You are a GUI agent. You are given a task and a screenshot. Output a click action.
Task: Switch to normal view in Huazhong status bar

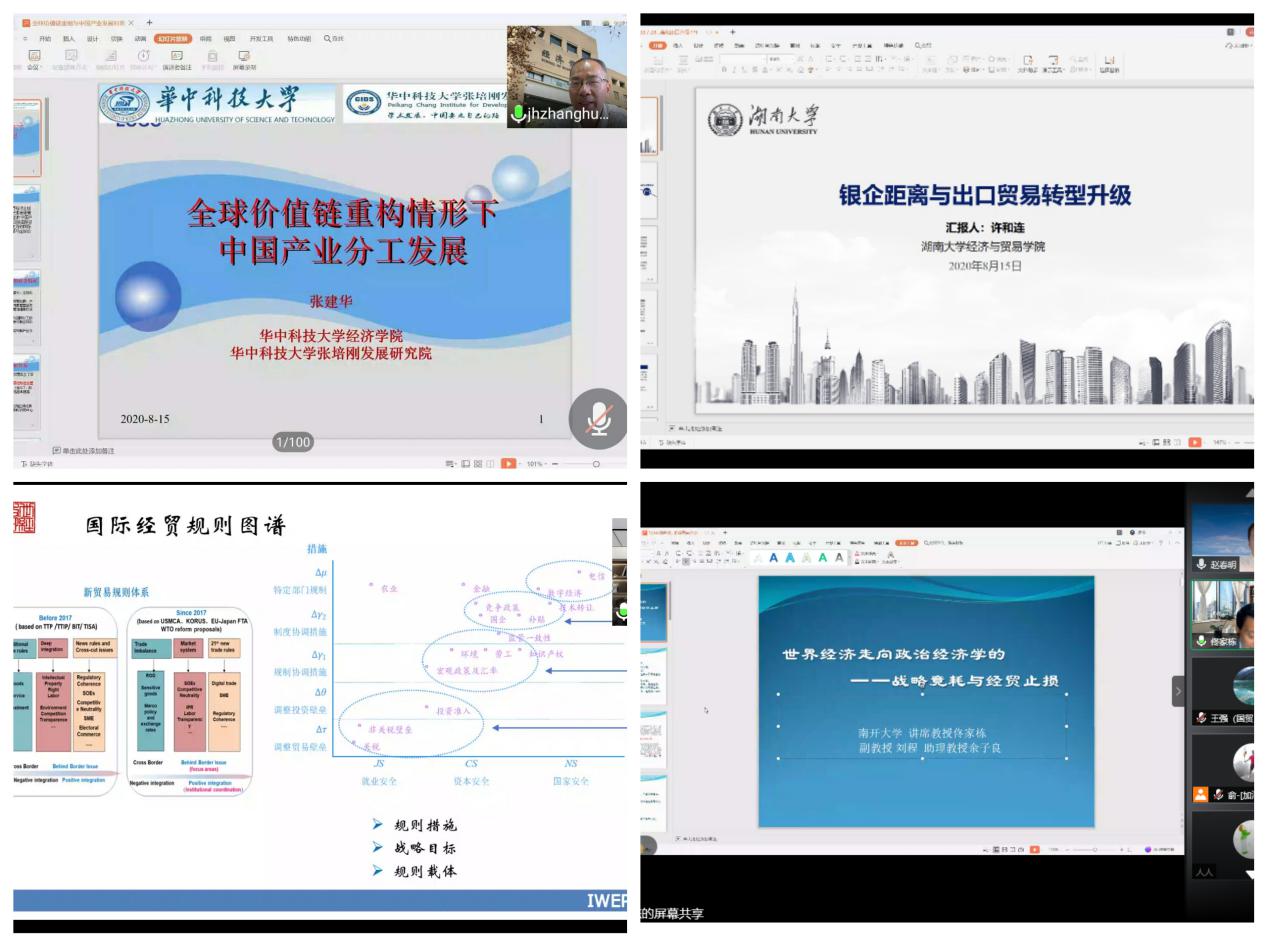coord(465,464)
